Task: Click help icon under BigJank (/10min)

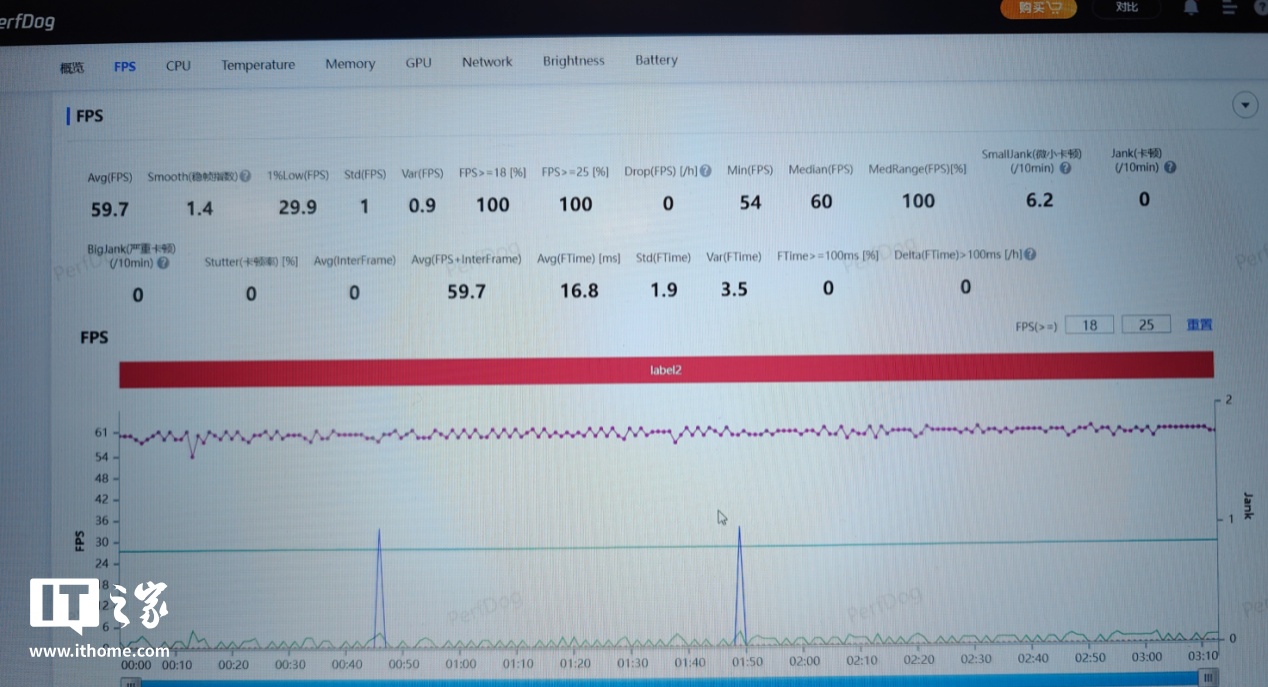Action: pos(162,264)
